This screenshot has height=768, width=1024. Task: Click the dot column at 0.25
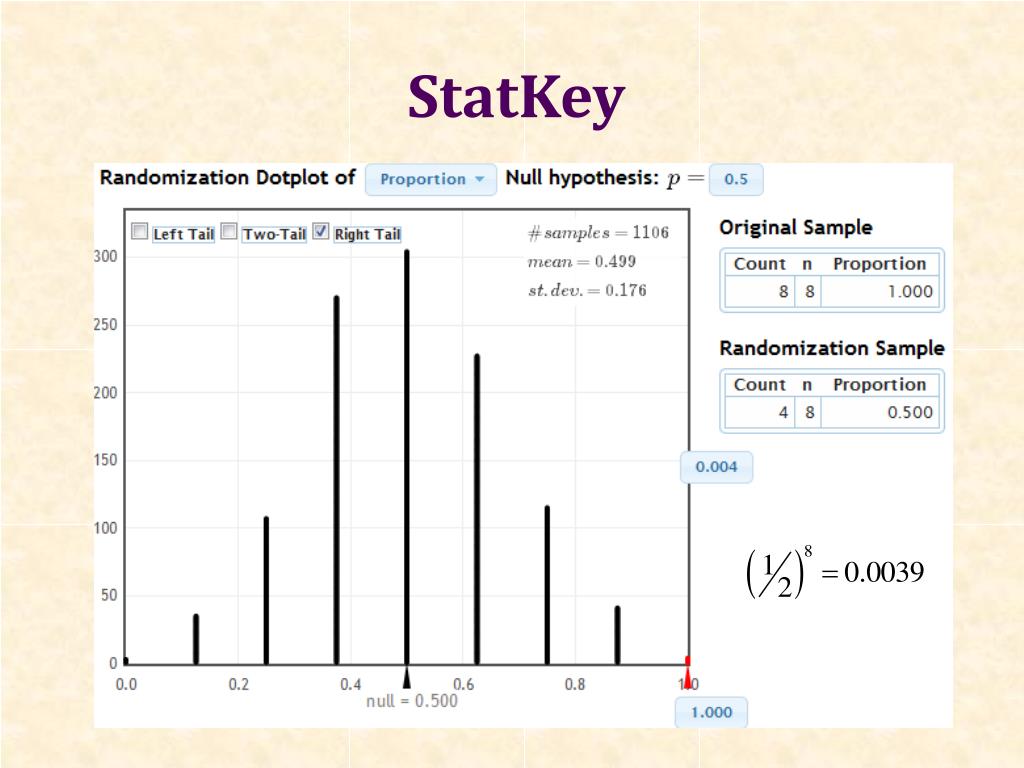coord(266,590)
